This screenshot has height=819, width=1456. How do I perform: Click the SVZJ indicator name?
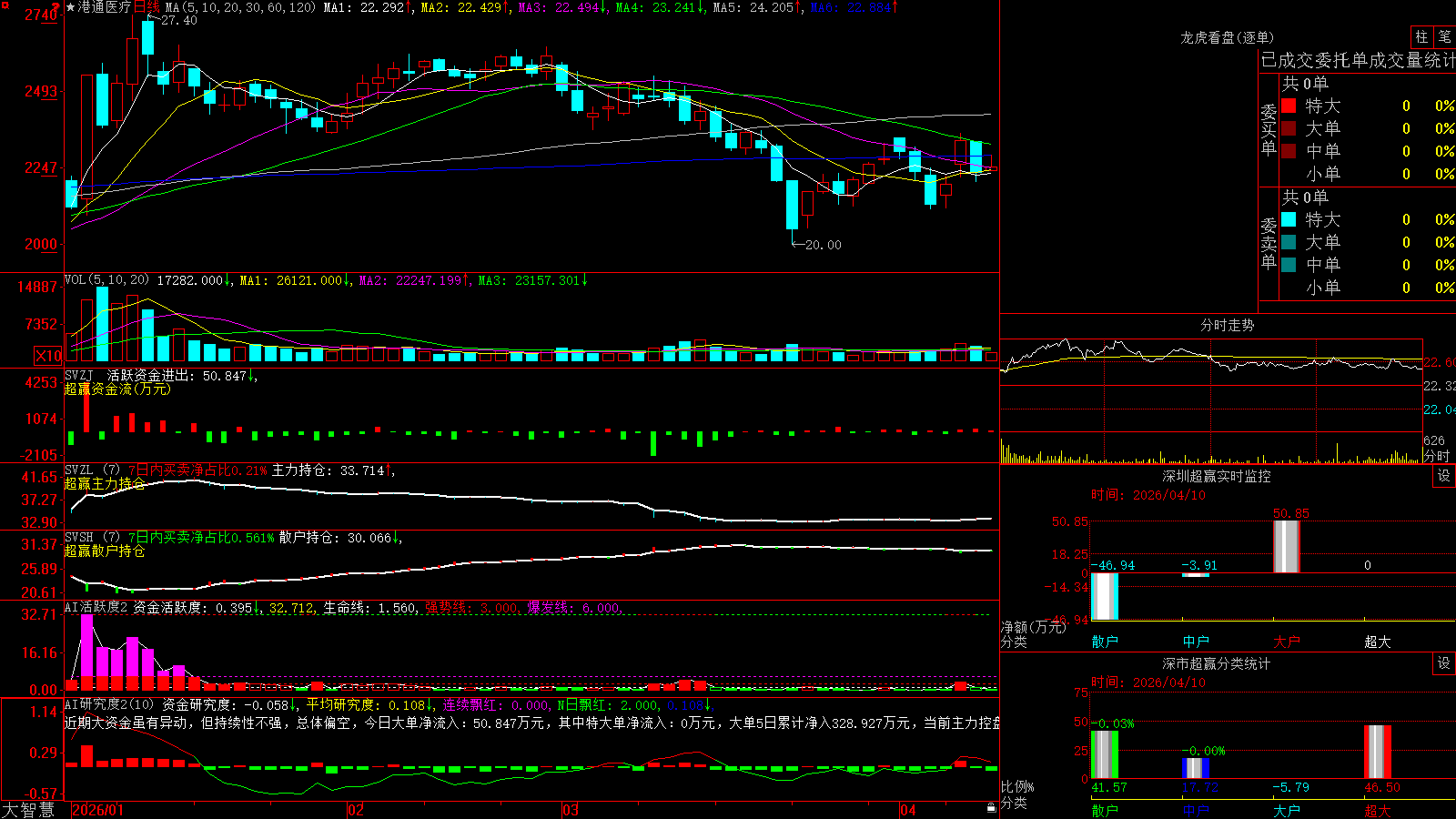click(79, 375)
